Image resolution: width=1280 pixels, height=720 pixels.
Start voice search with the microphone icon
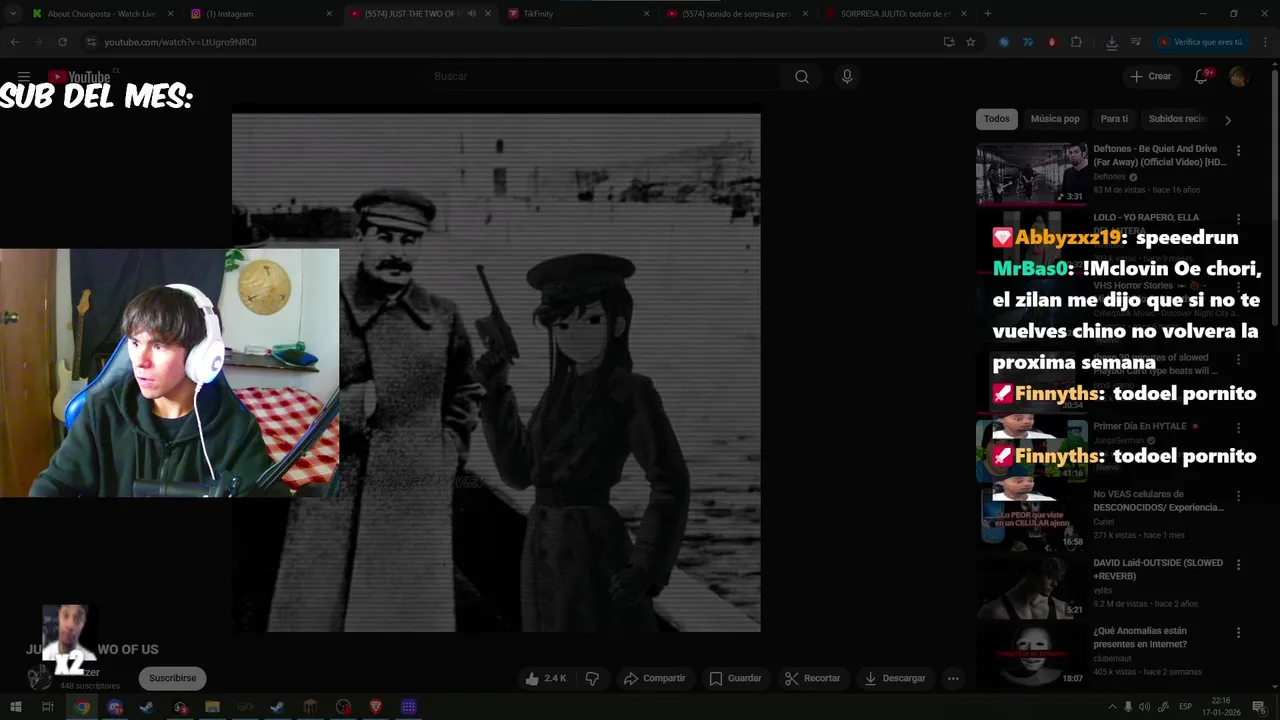tap(847, 77)
